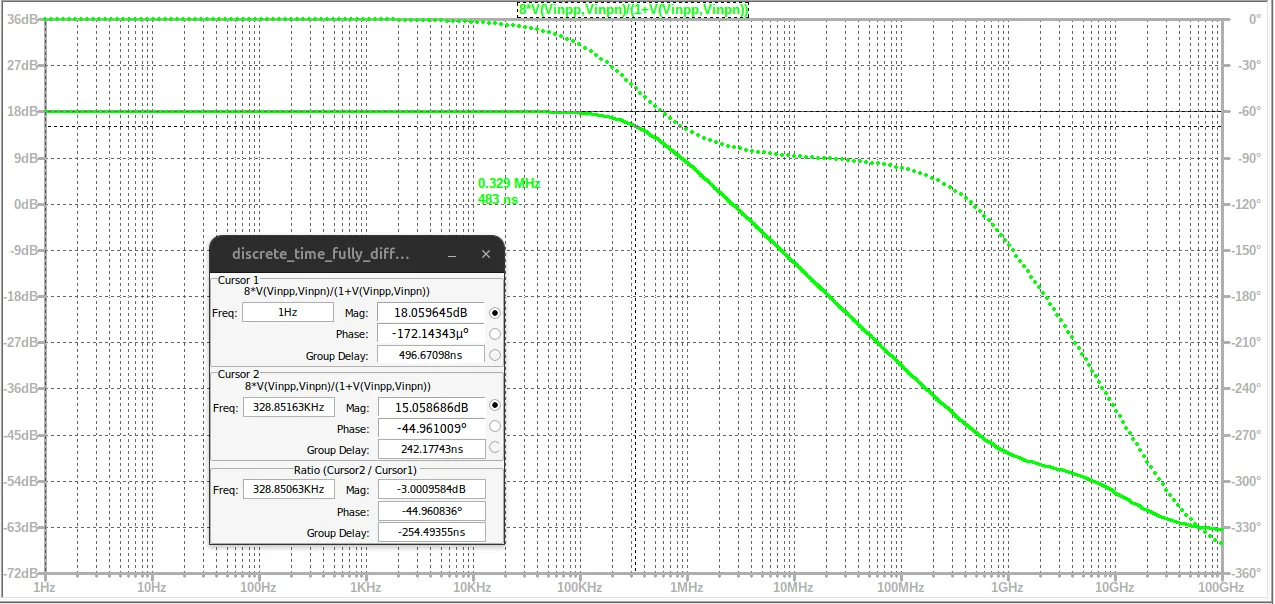Click Ratio Mag field -3.0009584dB
The width and height of the screenshot is (1275, 604).
(431, 490)
